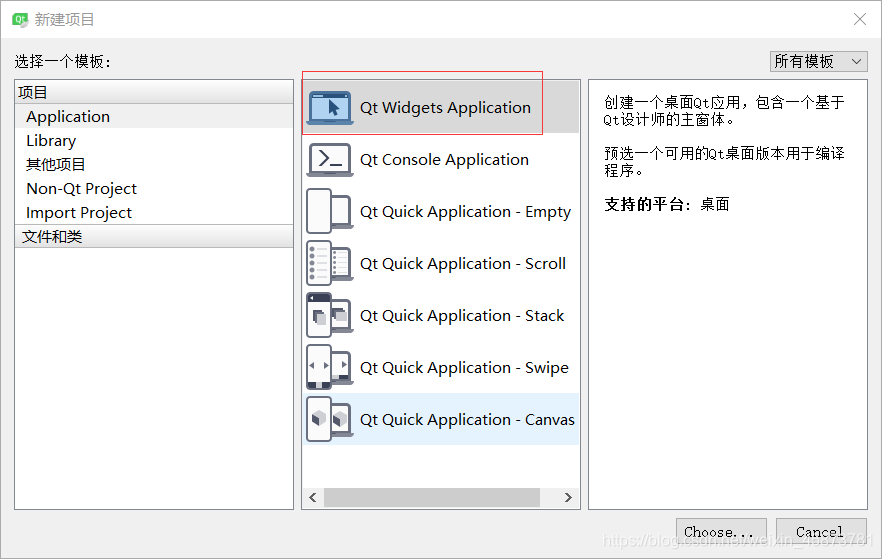882x559 pixels.
Task: Open the 所有模板 filter dropdown
Action: [x=818, y=61]
